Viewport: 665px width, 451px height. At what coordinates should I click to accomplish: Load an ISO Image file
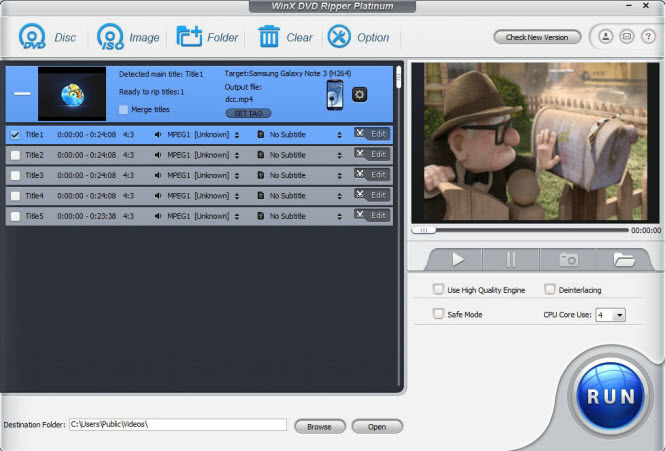click(x=128, y=37)
